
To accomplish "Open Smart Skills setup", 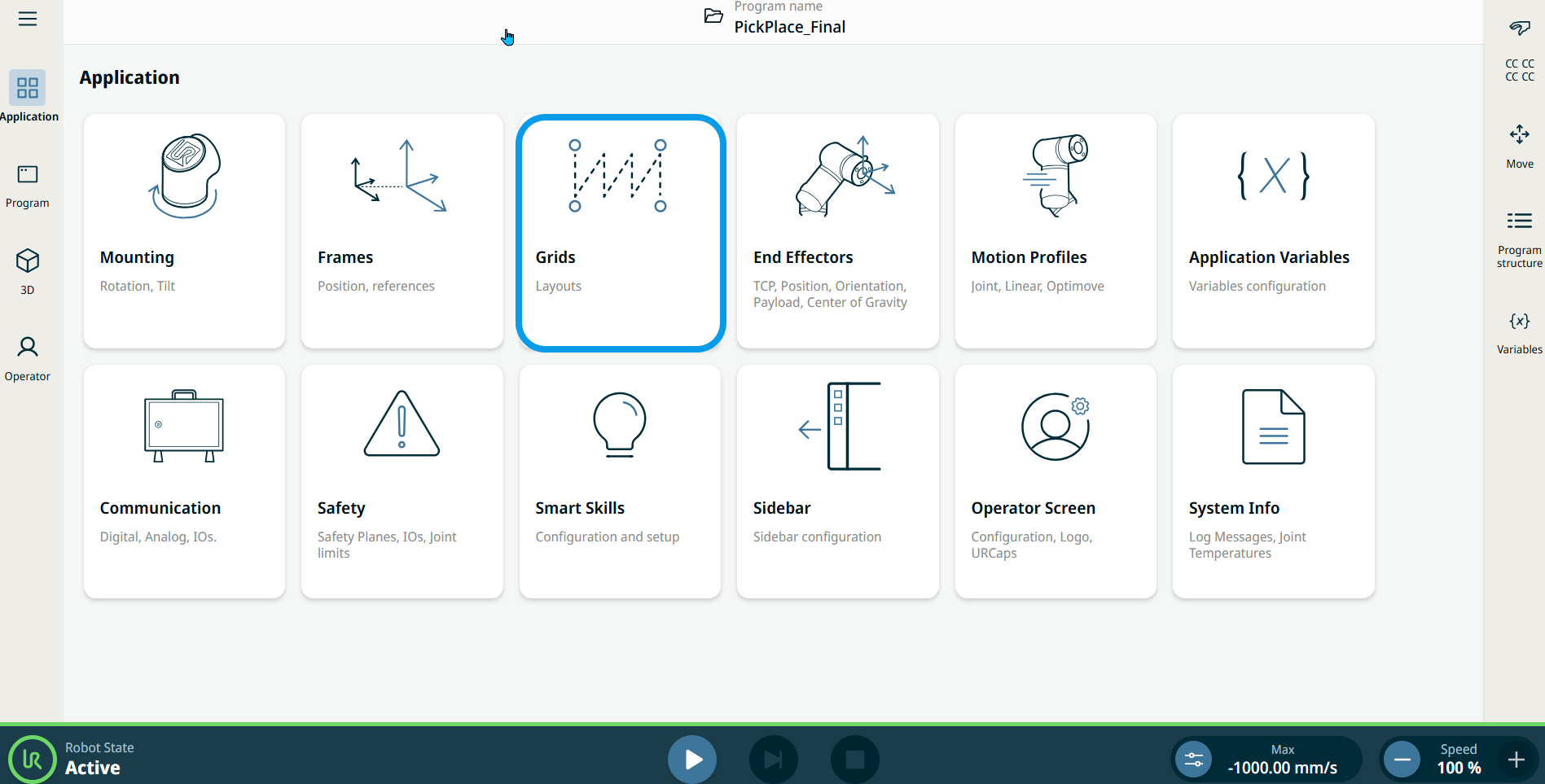I will 620,481.
